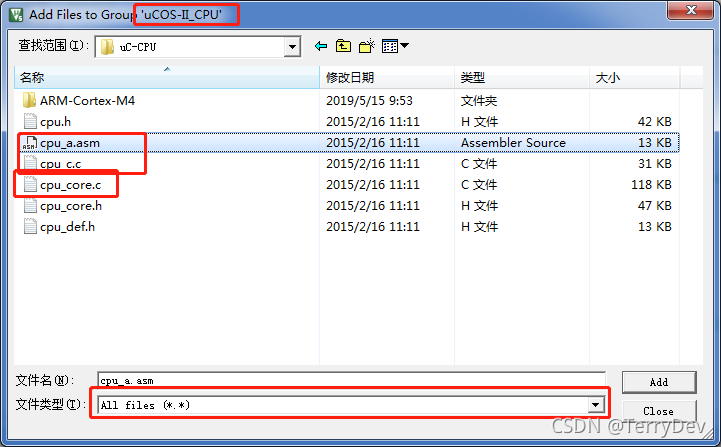This screenshot has width=721, height=447.
Task: Open the view menu icon
Action: 395,46
